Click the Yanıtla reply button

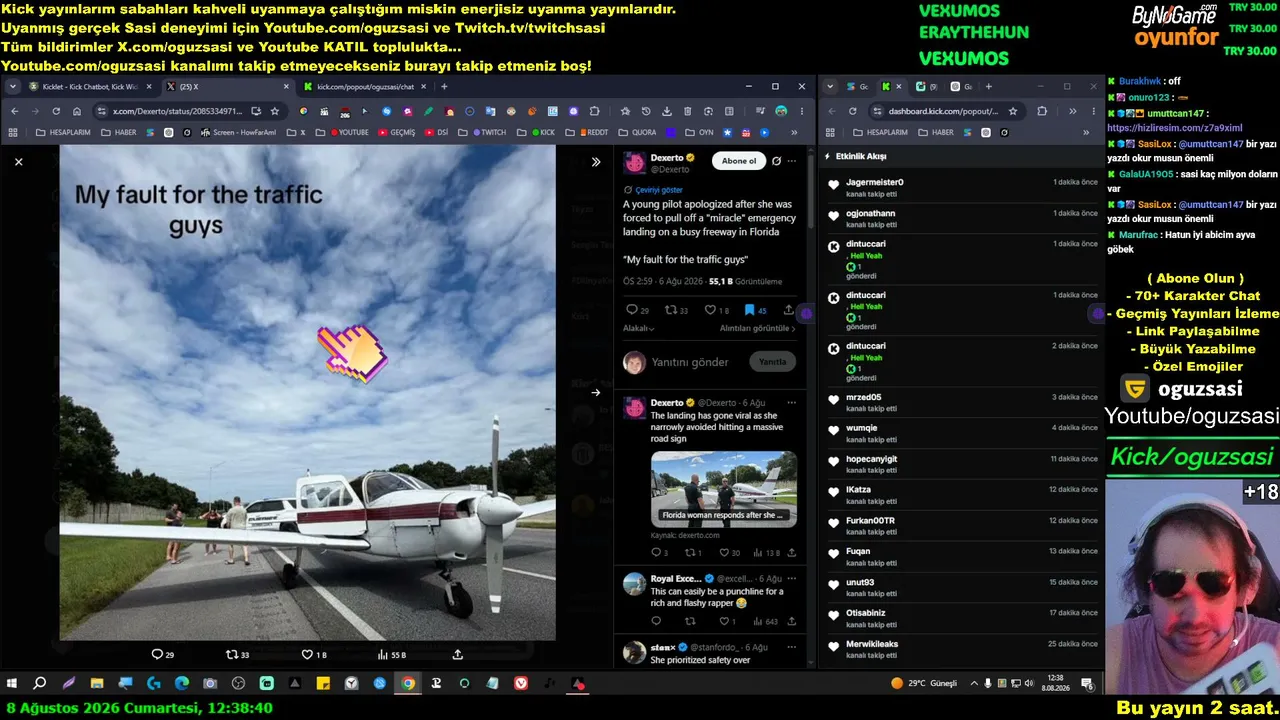point(773,362)
